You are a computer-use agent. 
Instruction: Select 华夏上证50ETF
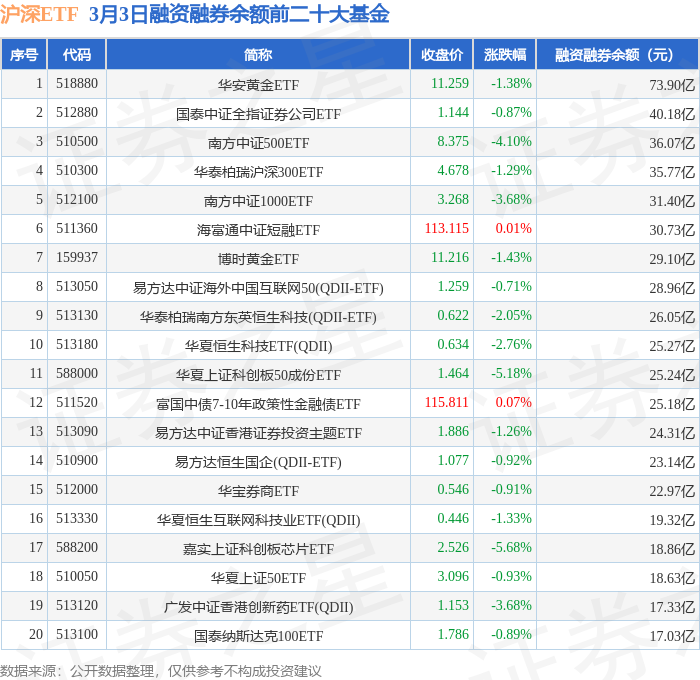coord(258,578)
